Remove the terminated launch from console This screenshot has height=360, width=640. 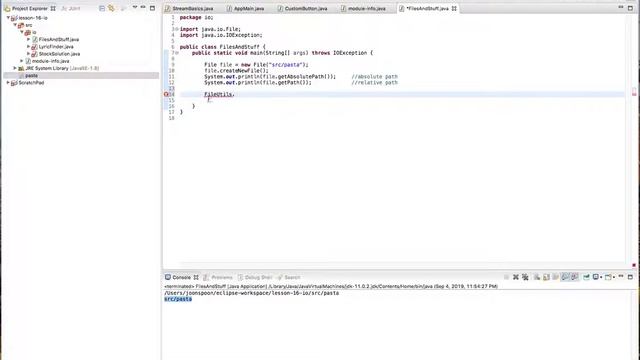pos(516,277)
